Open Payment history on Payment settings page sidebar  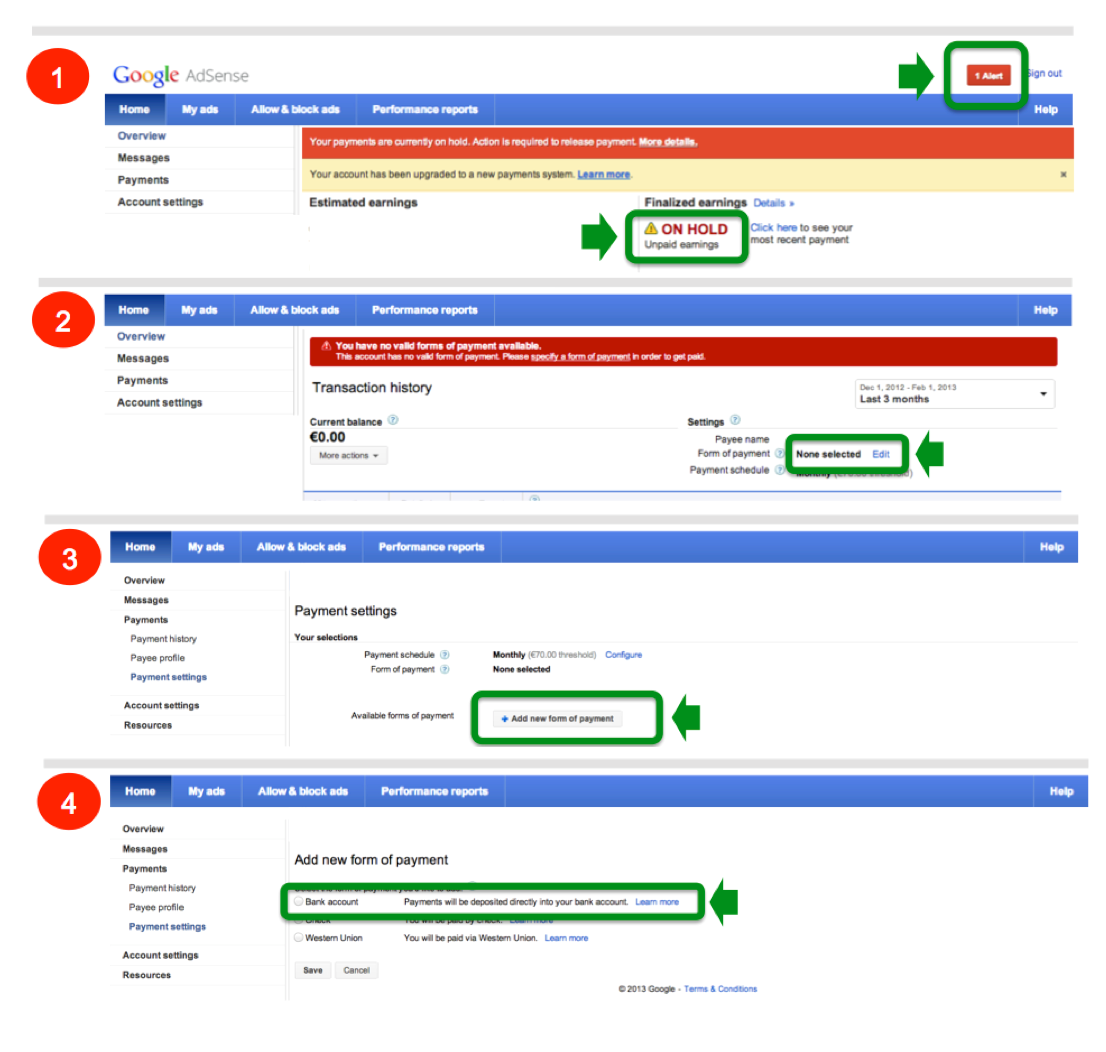(164, 639)
